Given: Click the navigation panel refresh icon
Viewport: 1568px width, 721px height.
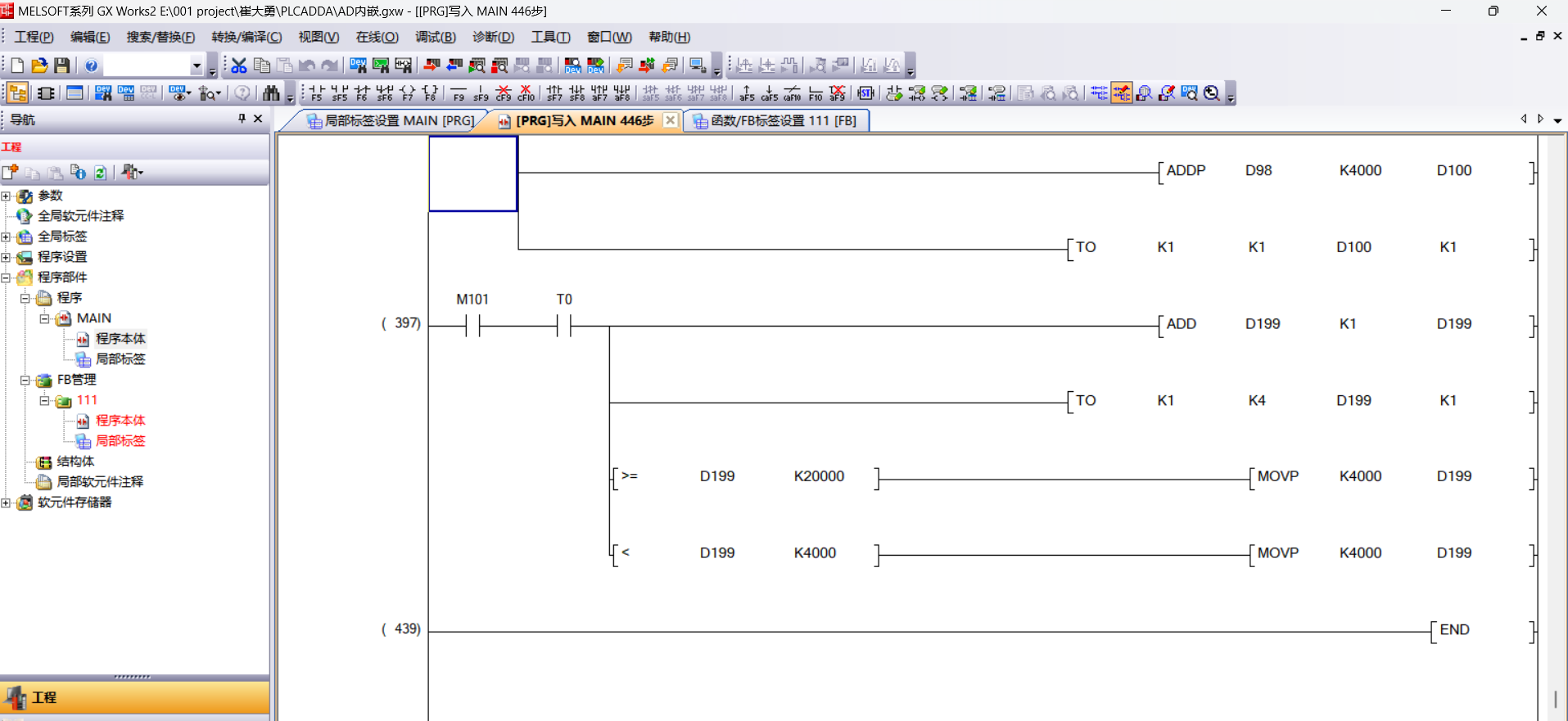Looking at the screenshot, I should [x=100, y=173].
